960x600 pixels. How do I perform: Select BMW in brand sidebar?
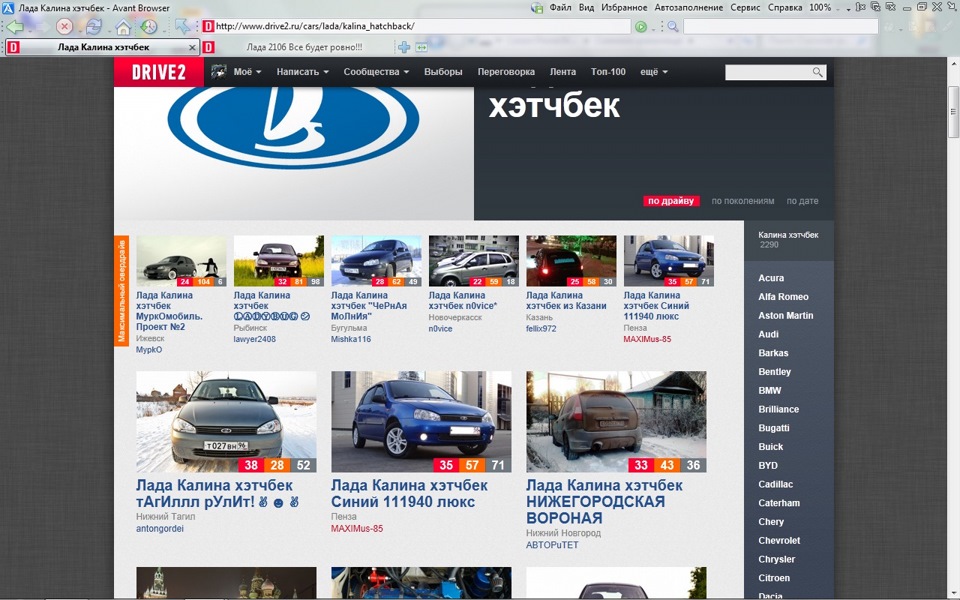[x=770, y=391]
